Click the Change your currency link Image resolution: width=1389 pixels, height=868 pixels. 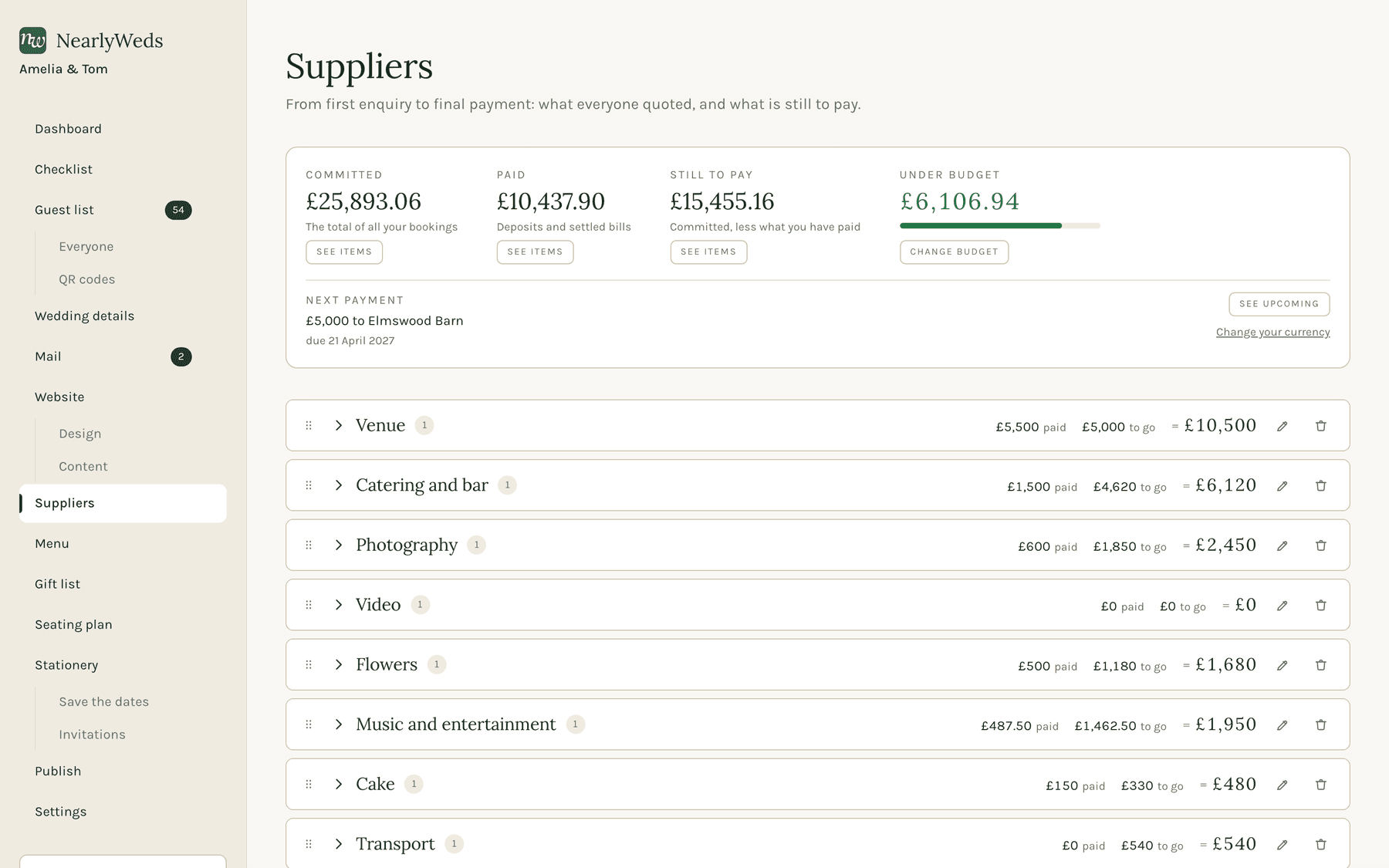1272,332
